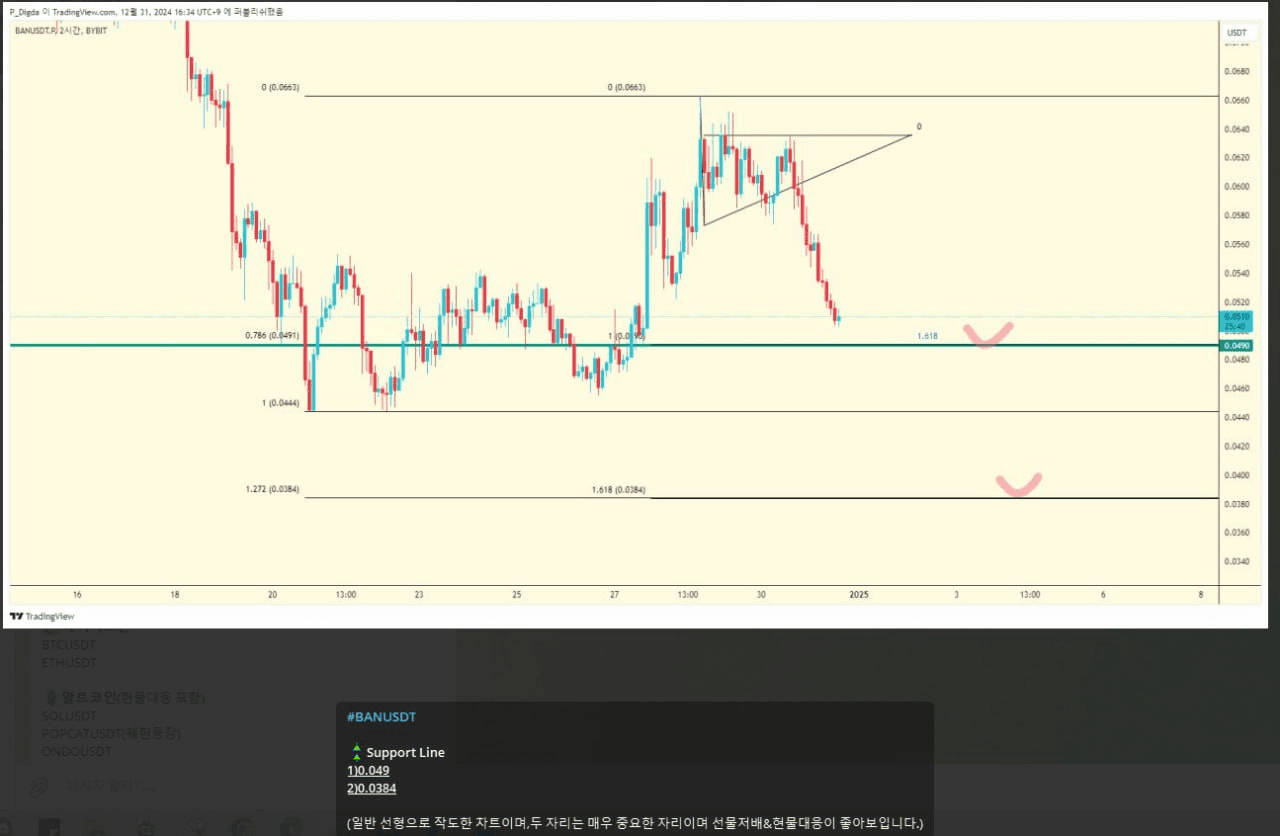Image resolution: width=1280 pixels, height=836 pixels.
Task: Click the Korean caption note sentence
Action: 635,824
